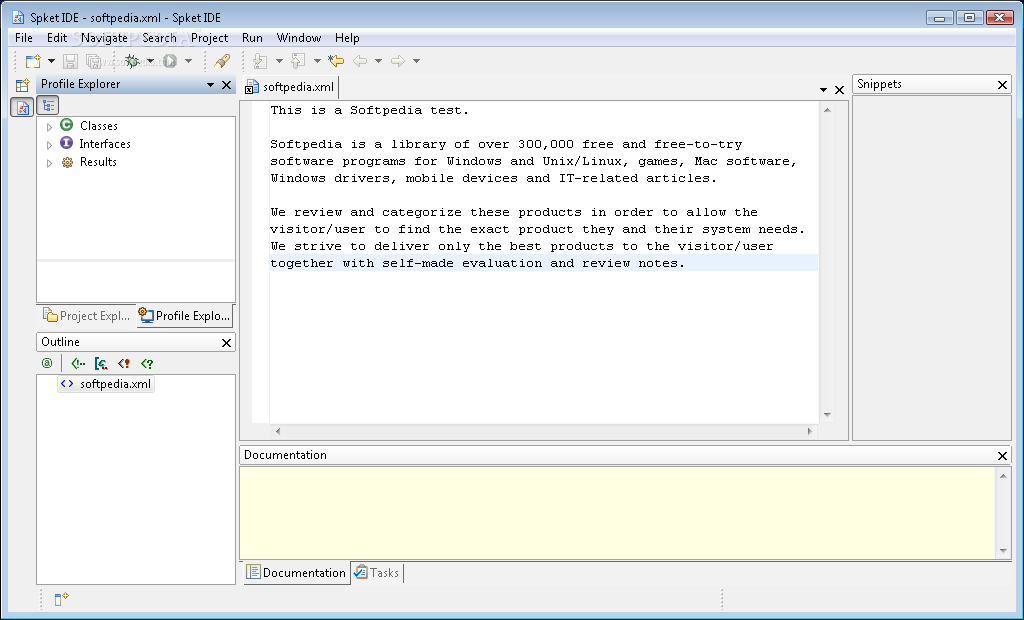
Task: Open the Run menu
Action: pos(252,38)
